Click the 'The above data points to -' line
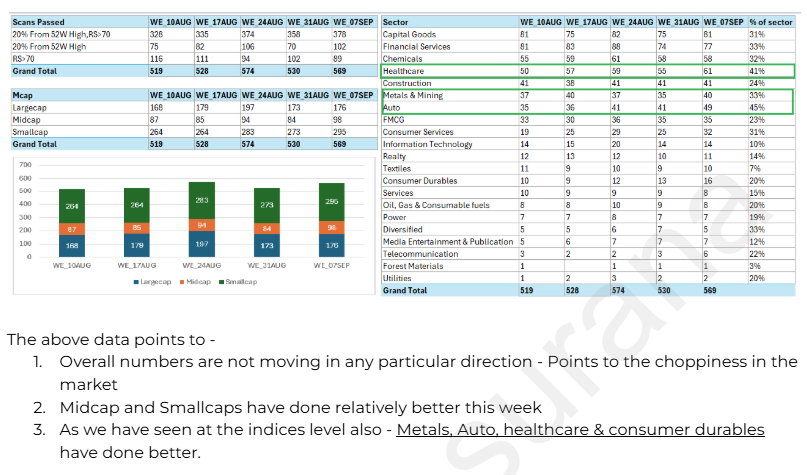Image resolution: width=807 pixels, height=475 pixels. (111, 340)
